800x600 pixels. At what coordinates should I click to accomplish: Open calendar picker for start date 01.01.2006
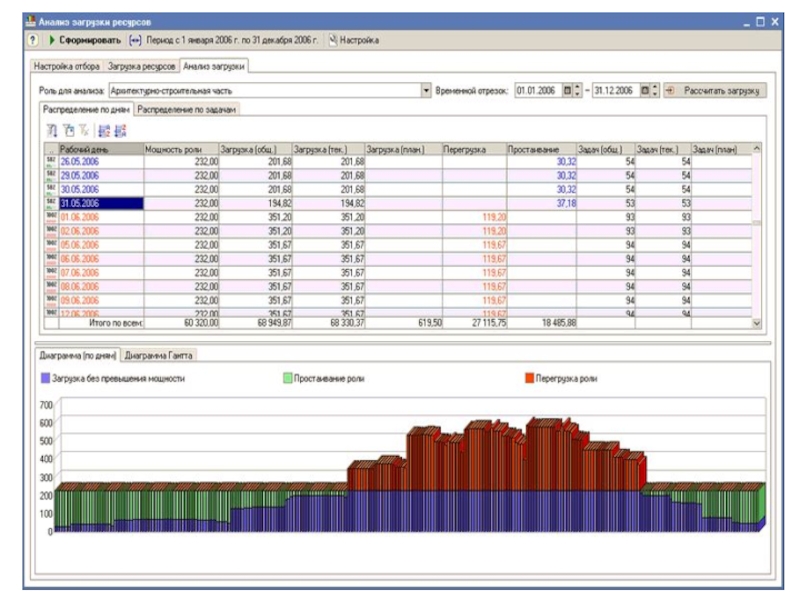click(x=566, y=90)
